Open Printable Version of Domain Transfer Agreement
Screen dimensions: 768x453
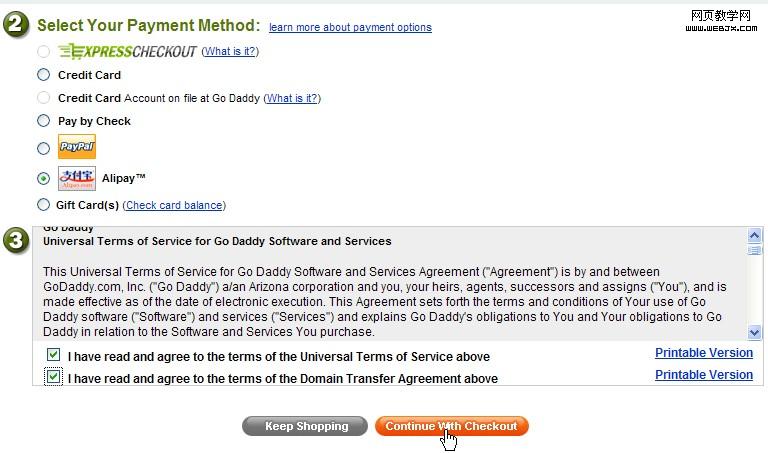point(703,375)
